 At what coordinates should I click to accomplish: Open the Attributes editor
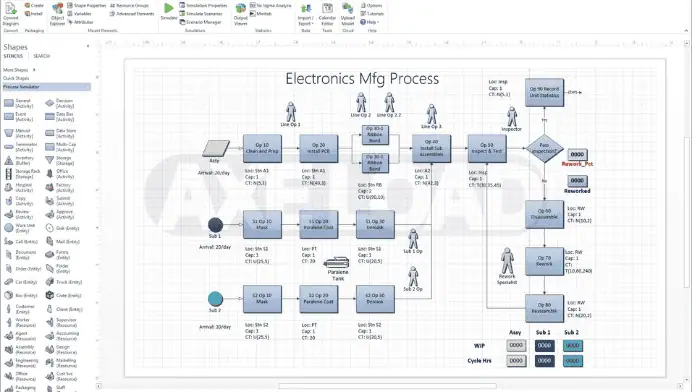[x=80, y=22]
